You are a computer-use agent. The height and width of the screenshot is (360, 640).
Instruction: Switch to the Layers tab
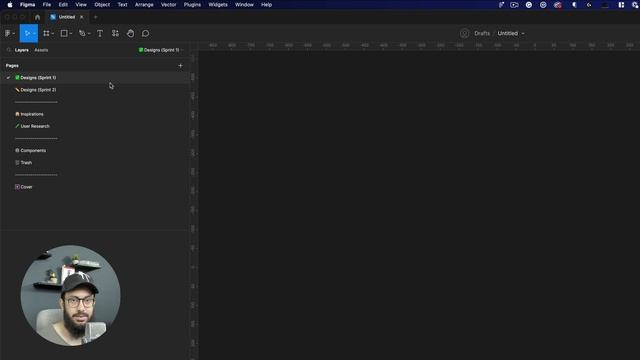(x=22, y=50)
